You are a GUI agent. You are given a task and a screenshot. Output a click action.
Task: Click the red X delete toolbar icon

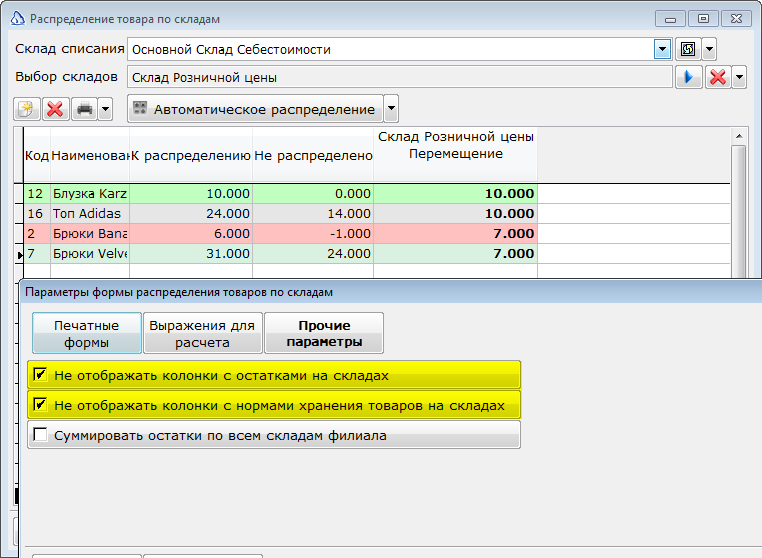pyautogui.click(x=55, y=109)
